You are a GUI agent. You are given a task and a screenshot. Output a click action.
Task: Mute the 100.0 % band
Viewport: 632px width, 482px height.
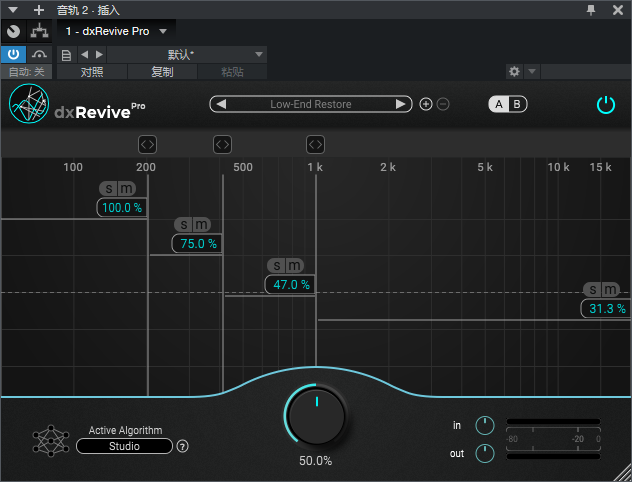coord(127,188)
